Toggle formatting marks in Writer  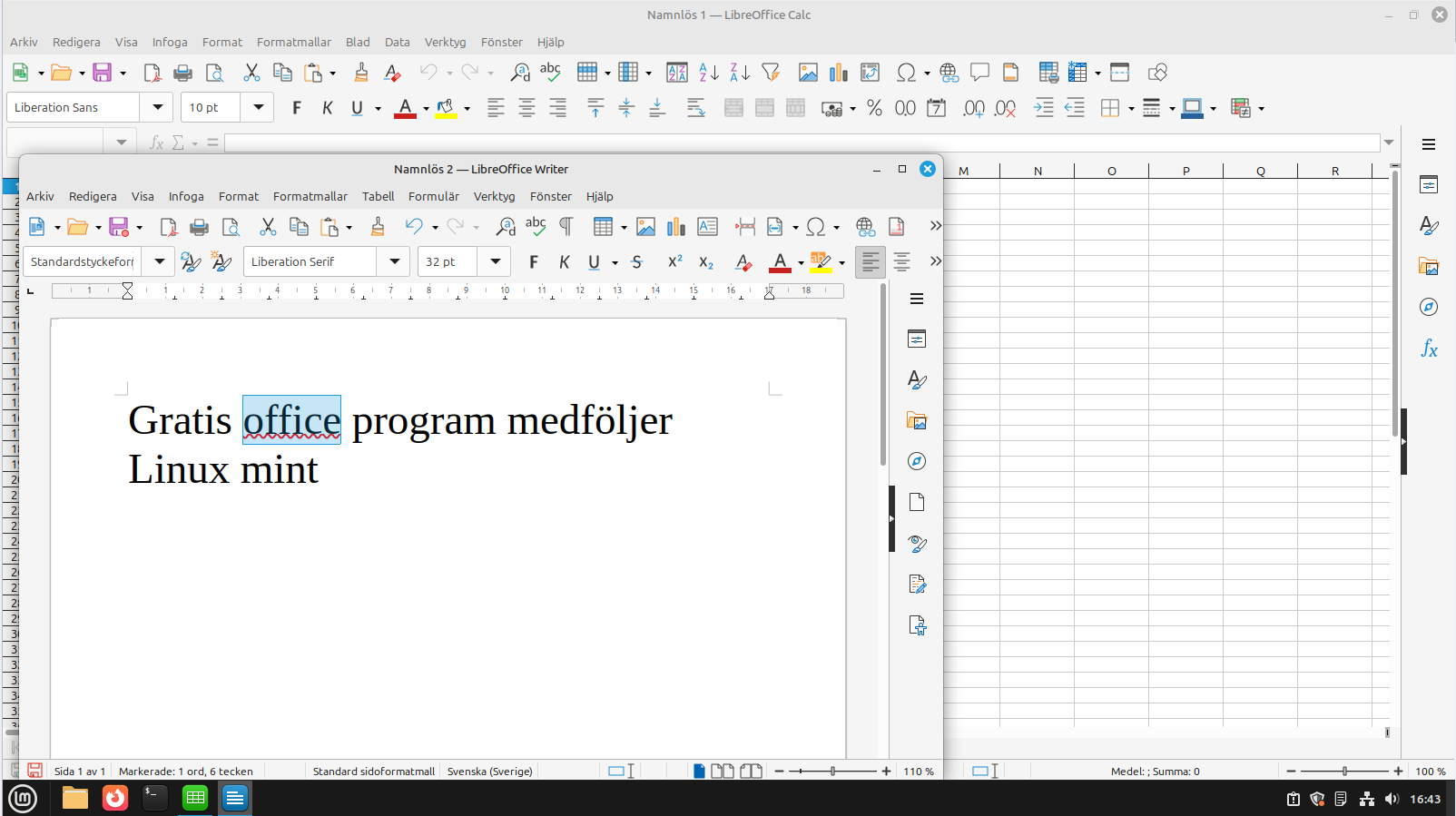coord(566,227)
